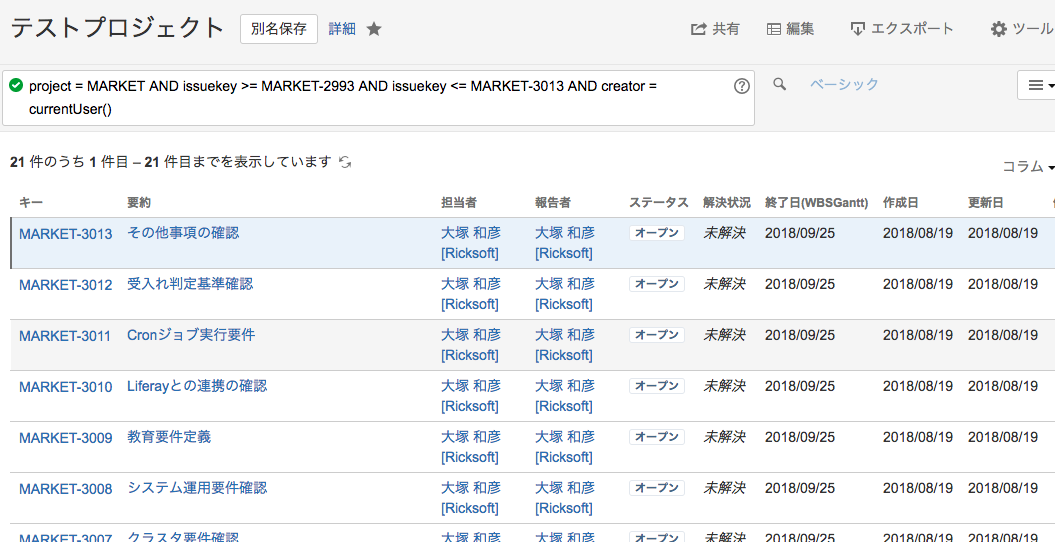Open the view layout switcher dropdown
Image resolution: width=1055 pixels, height=542 pixels.
click(x=1037, y=85)
